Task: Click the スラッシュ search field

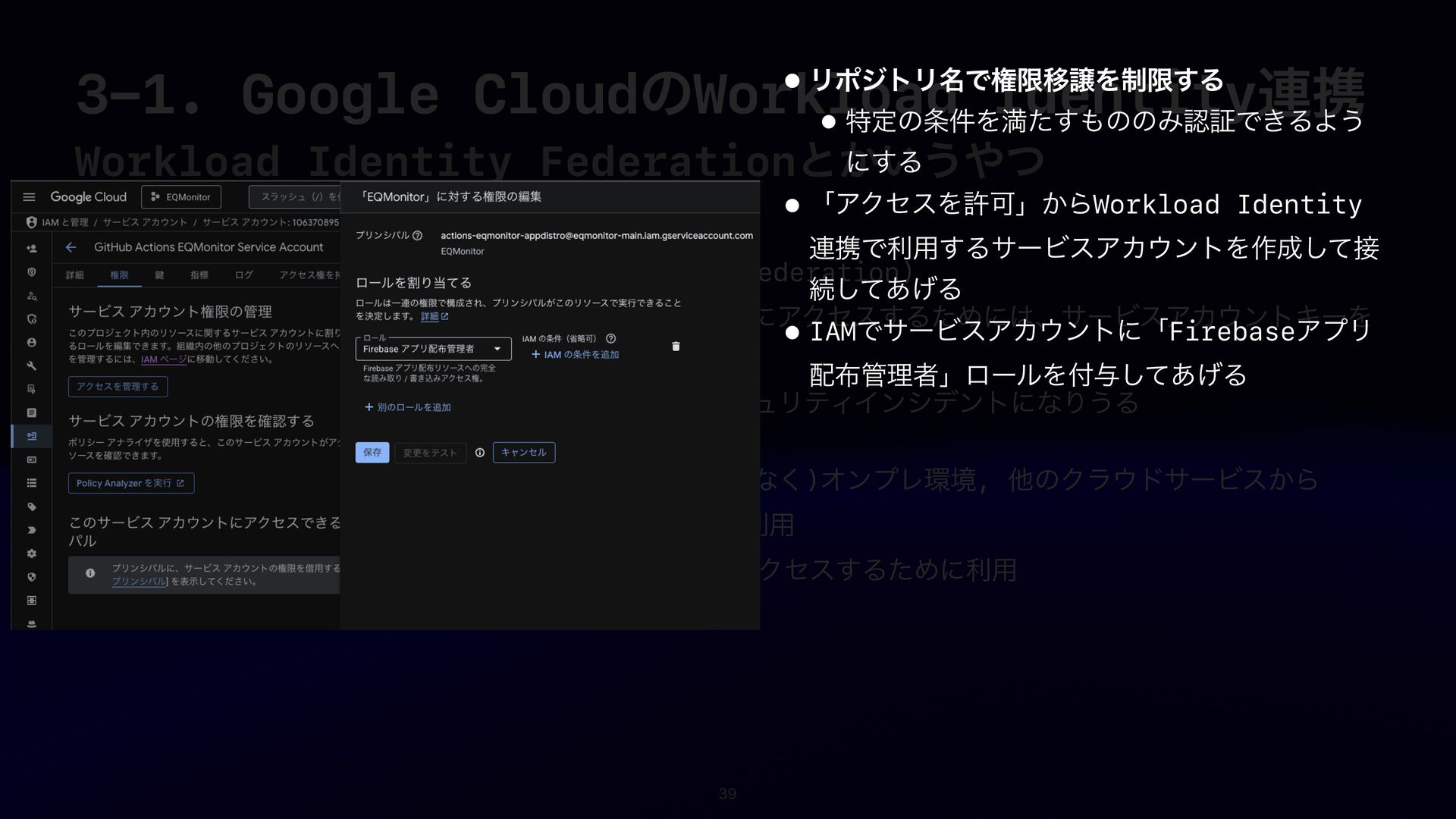Action: click(x=294, y=197)
